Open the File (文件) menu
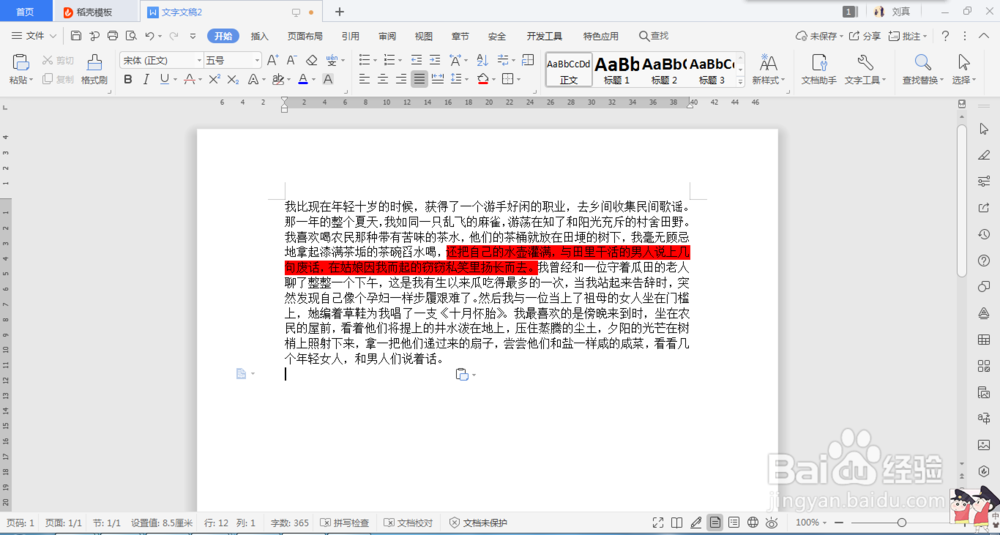 (34, 36)
